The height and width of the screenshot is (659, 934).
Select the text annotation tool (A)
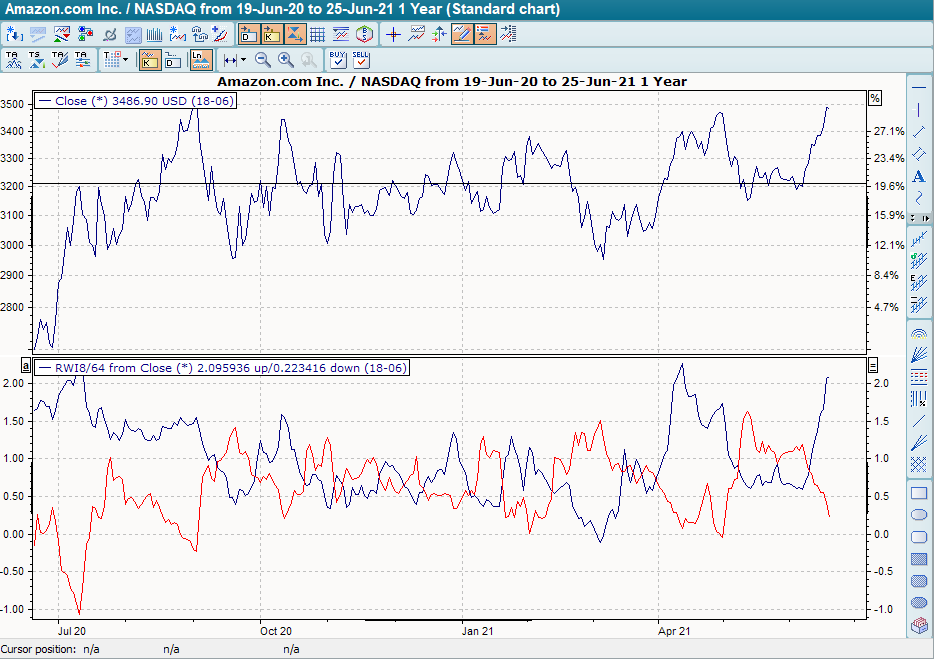pyautogui.click(x=918, y=175)
